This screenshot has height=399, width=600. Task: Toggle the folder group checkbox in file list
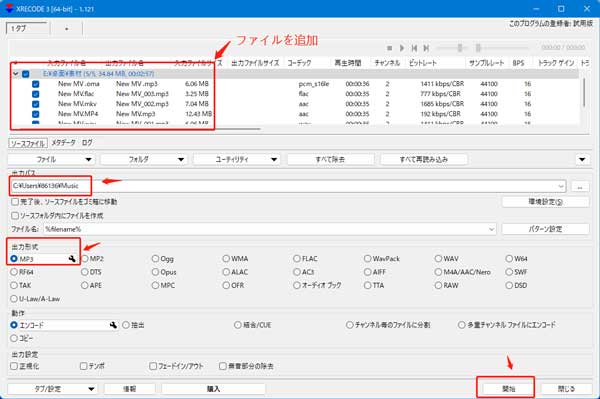26,74
